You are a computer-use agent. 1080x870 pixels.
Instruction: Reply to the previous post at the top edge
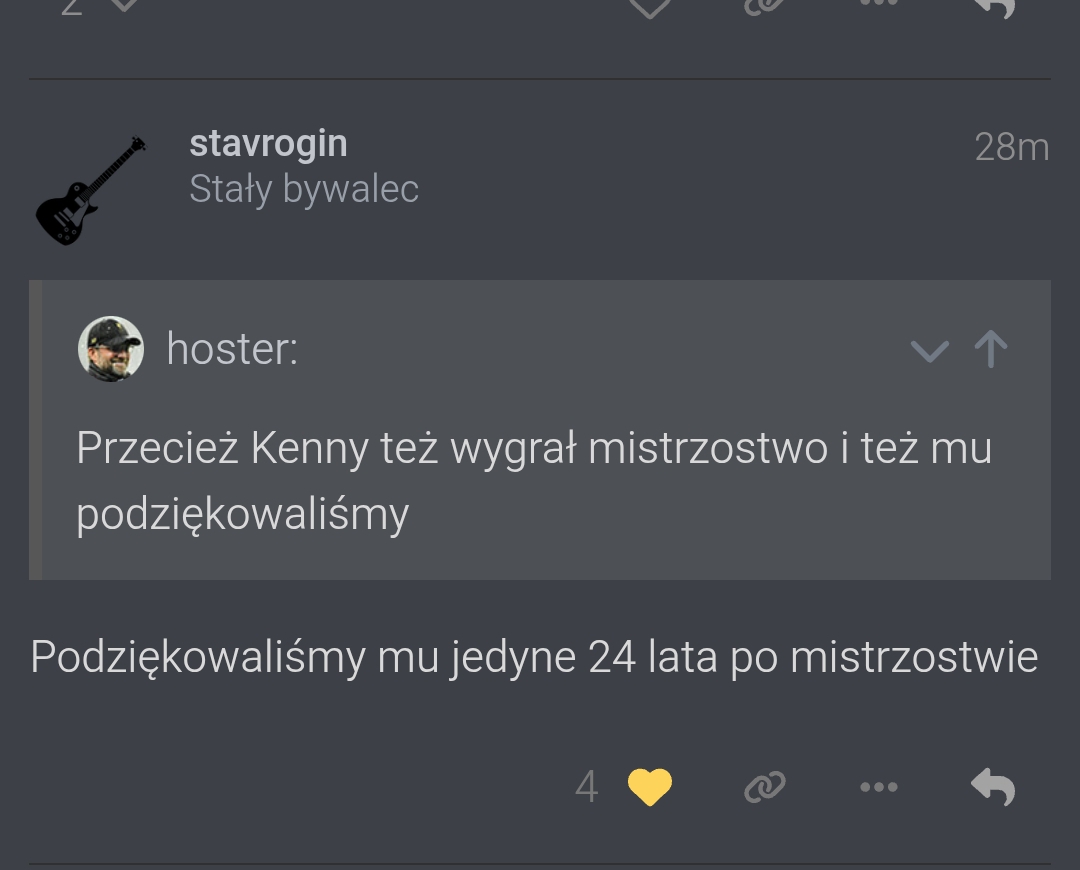(993, 6)
